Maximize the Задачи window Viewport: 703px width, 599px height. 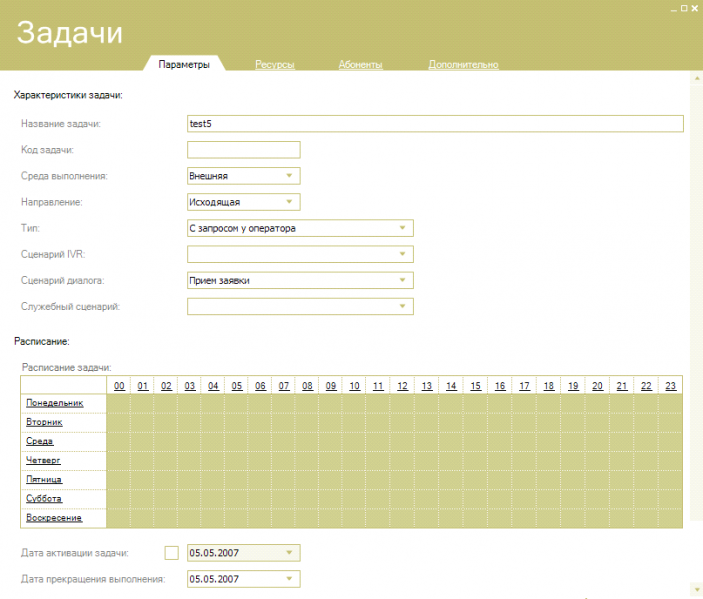click(684, 8)
